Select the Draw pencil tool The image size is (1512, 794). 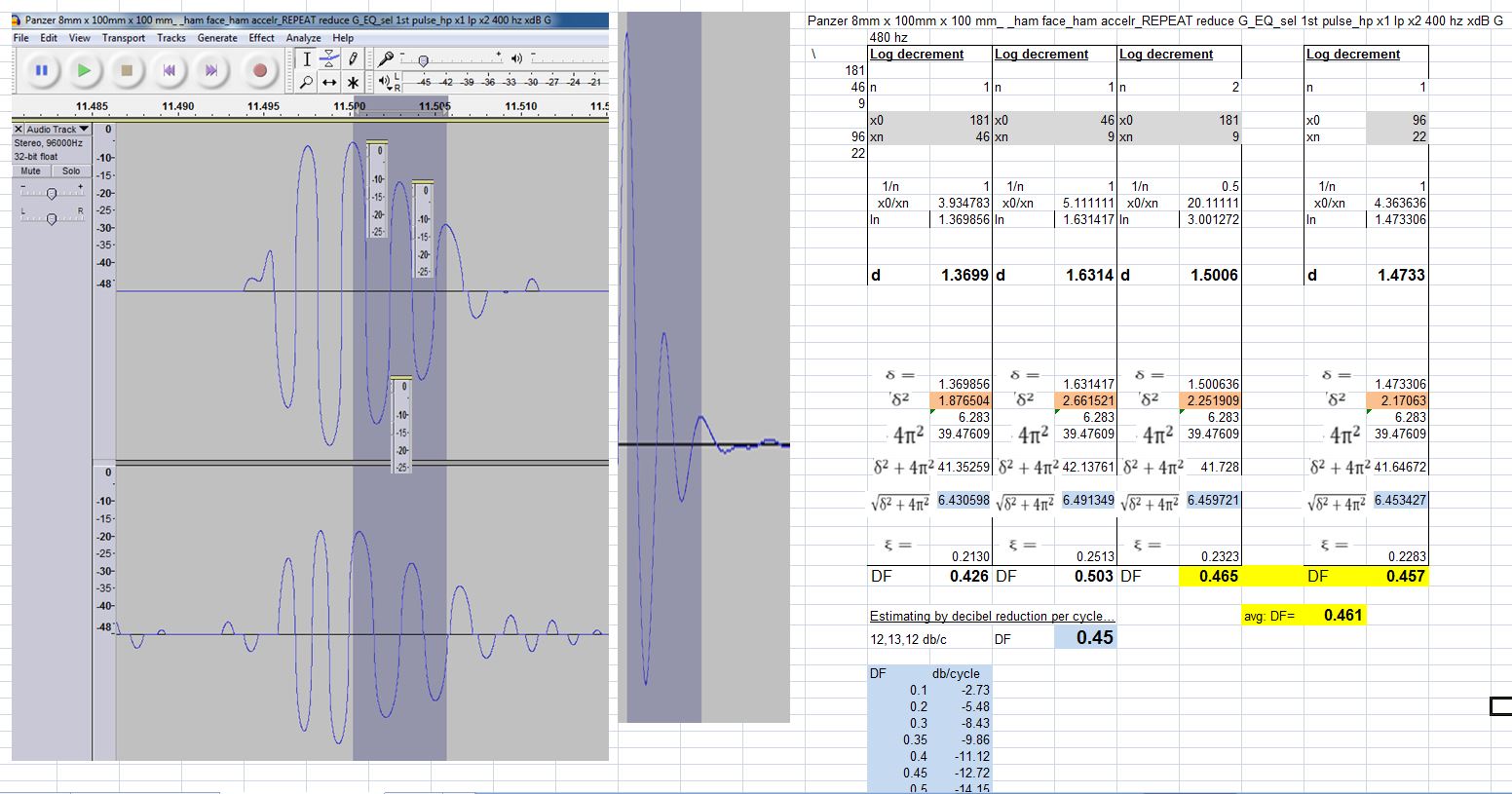(355, 59)
